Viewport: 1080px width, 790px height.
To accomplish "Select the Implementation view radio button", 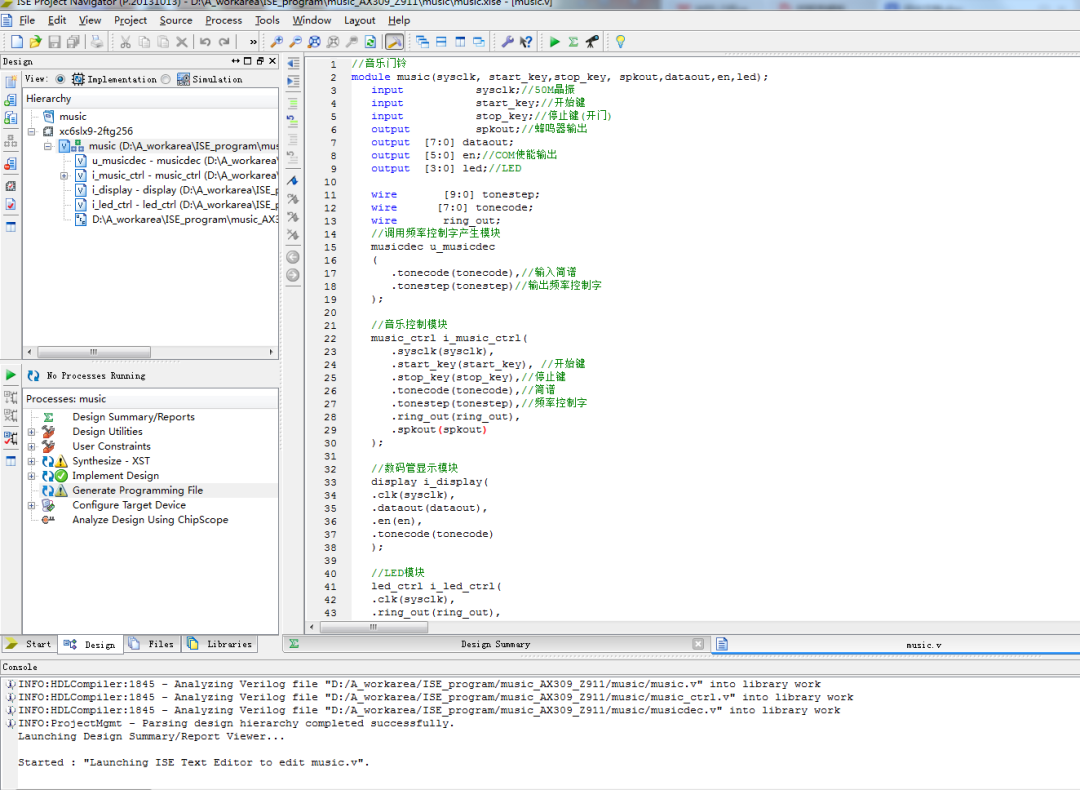I will coord(60,79).
